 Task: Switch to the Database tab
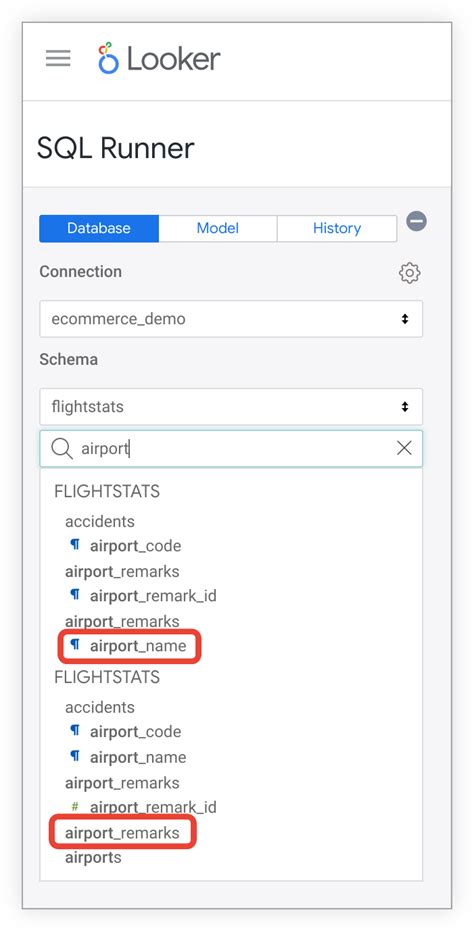pyautogui.click(x=99, y=229)
